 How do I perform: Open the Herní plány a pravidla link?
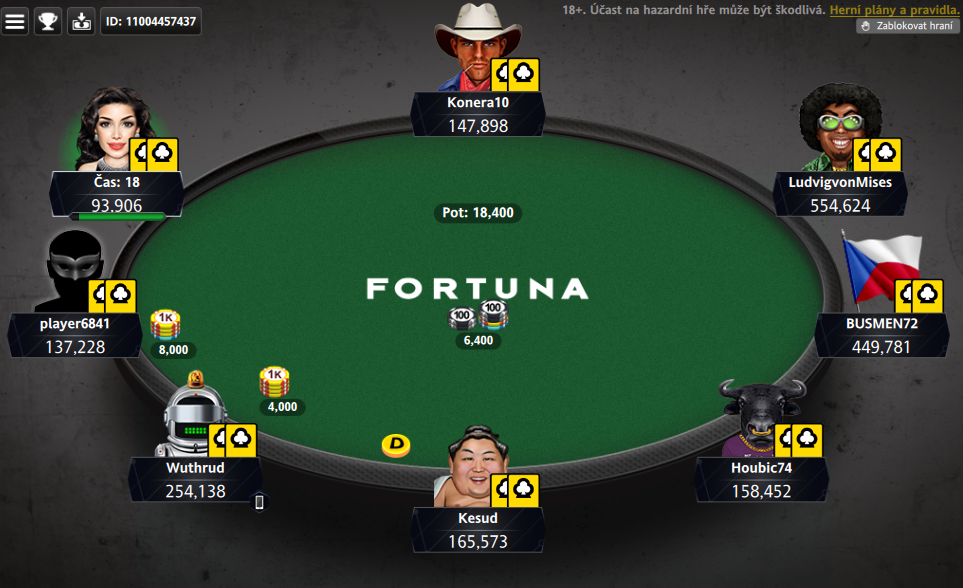pos(894,10)
